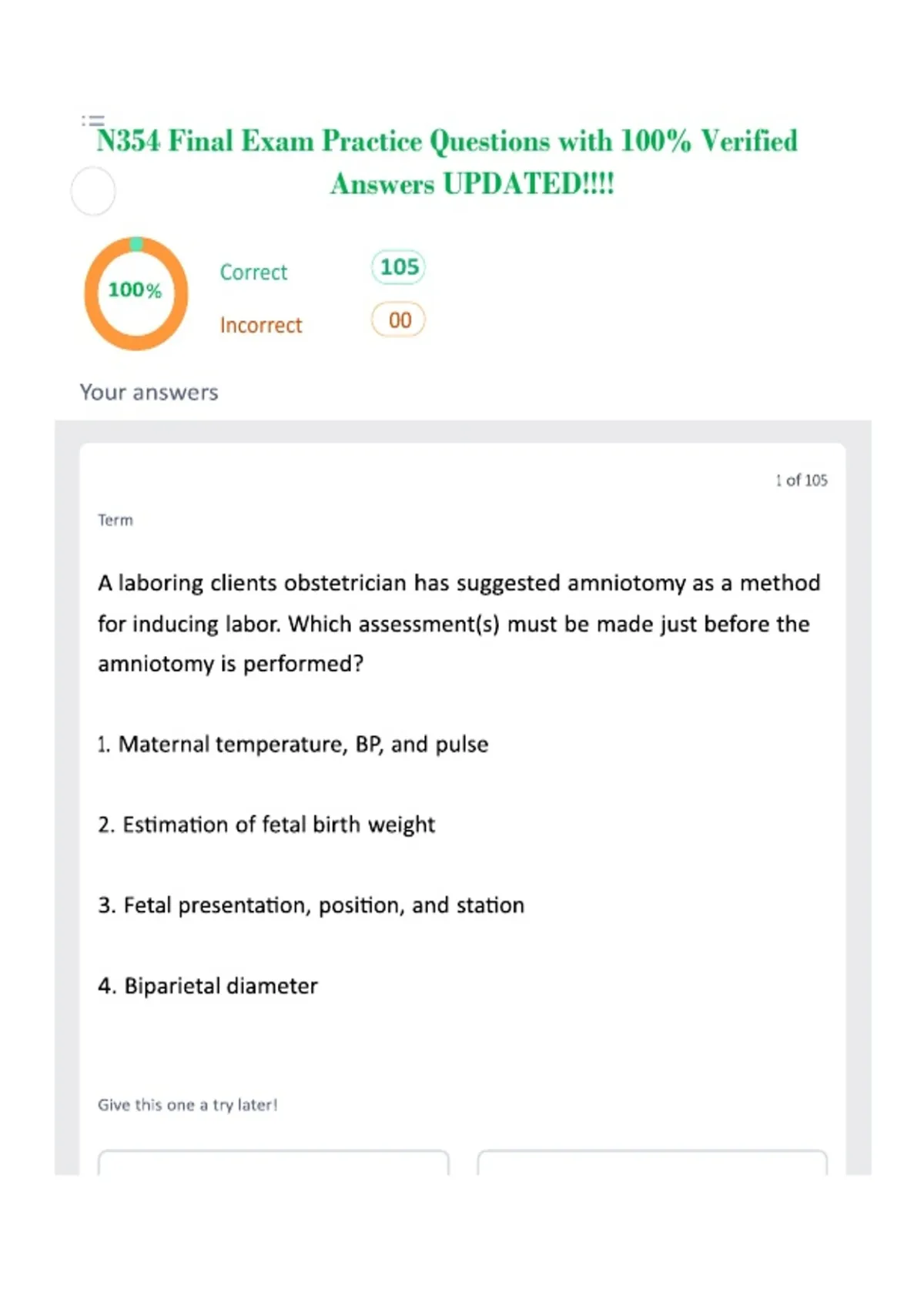This screenshot has width=924, height=1309.
Task: Click the Correct count badge 105
Action: tap(399, 267)
